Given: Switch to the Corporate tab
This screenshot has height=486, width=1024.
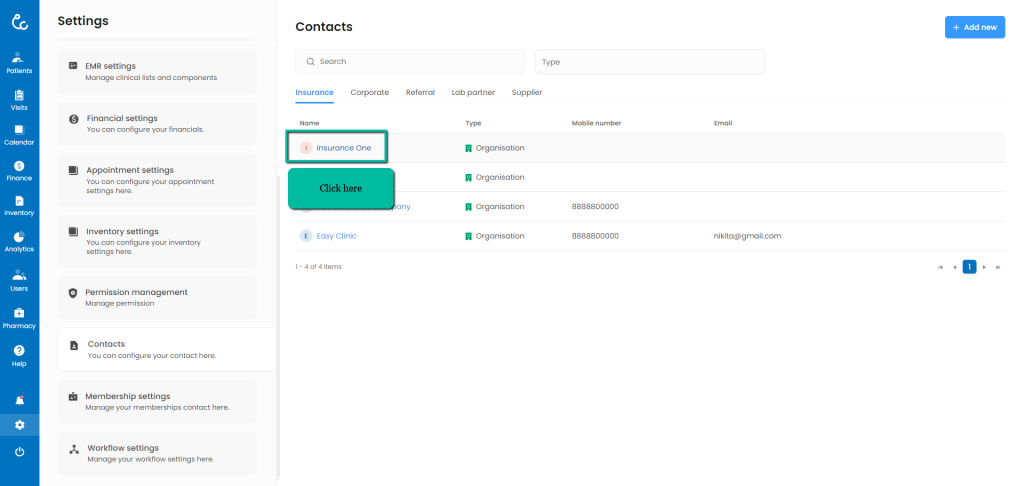Looking at the screenshot, I should (x=369, y=92).
